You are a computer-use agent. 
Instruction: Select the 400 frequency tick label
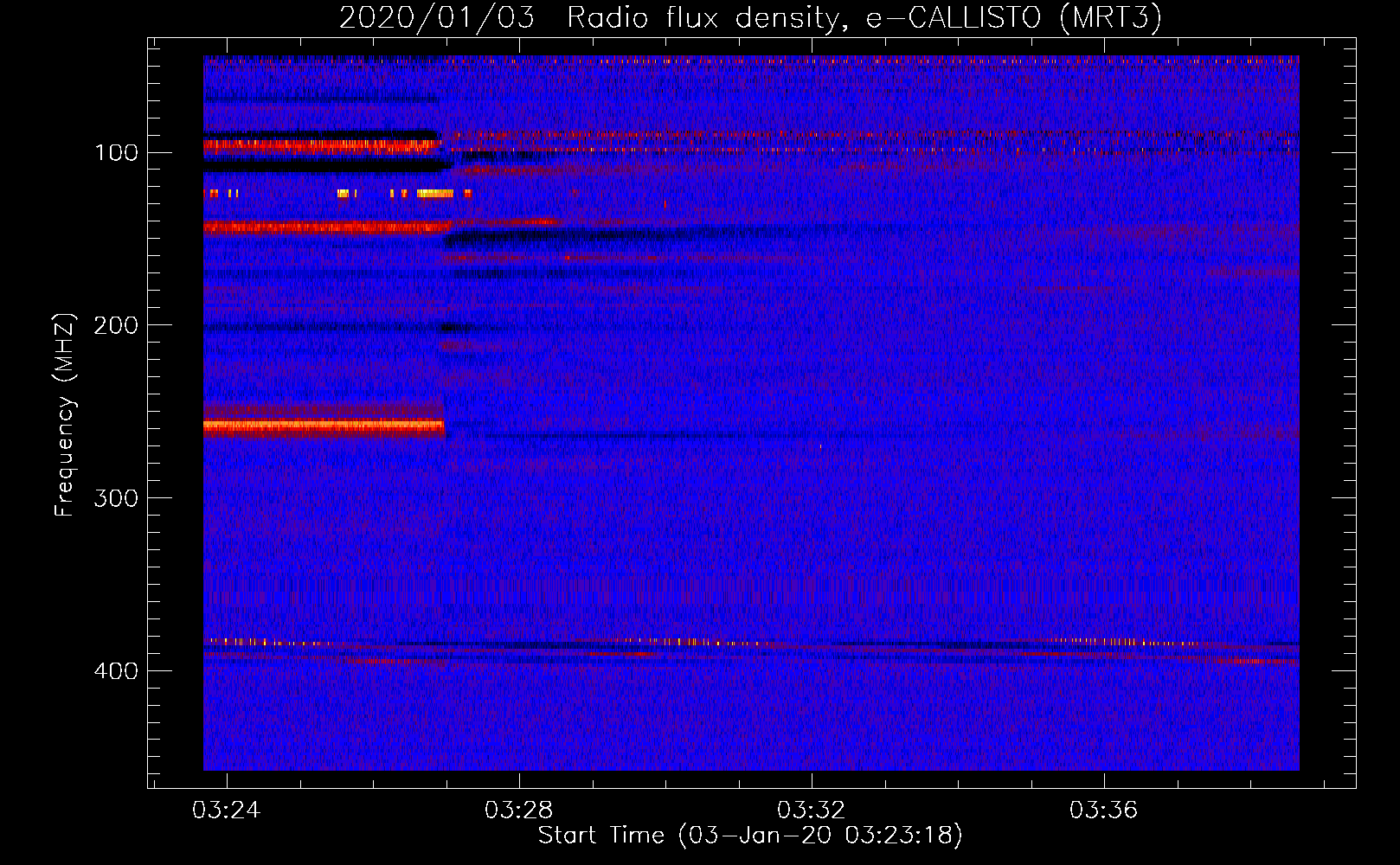(116, 671)
